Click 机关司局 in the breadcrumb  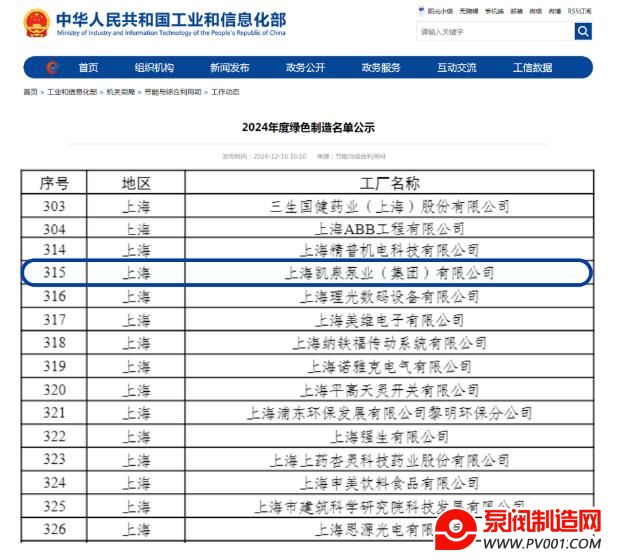pyautogui.click(x=121, y=92)
